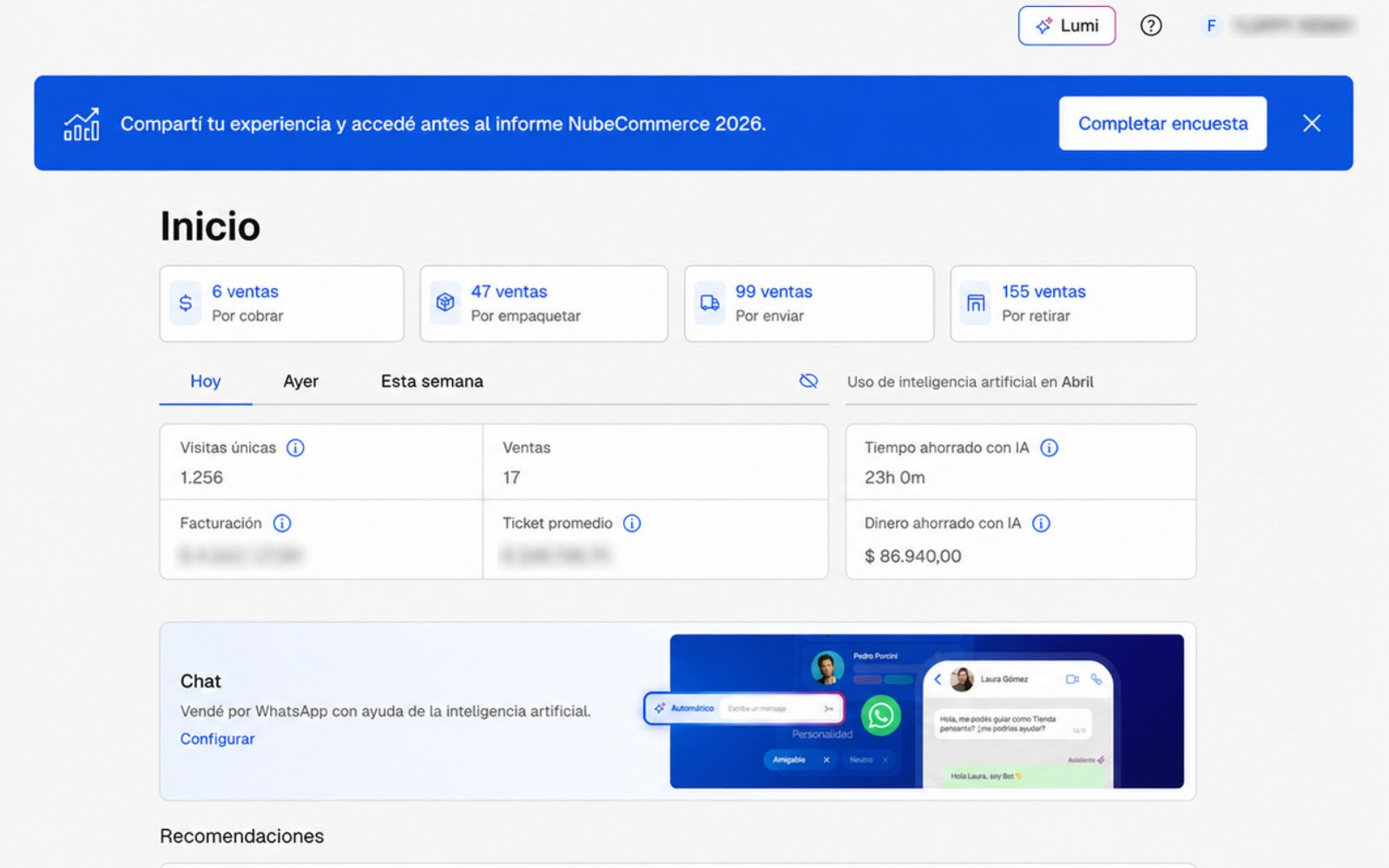Click the 23h 0m time saved value
This screenshot has height=868, width=1389.
894,477
